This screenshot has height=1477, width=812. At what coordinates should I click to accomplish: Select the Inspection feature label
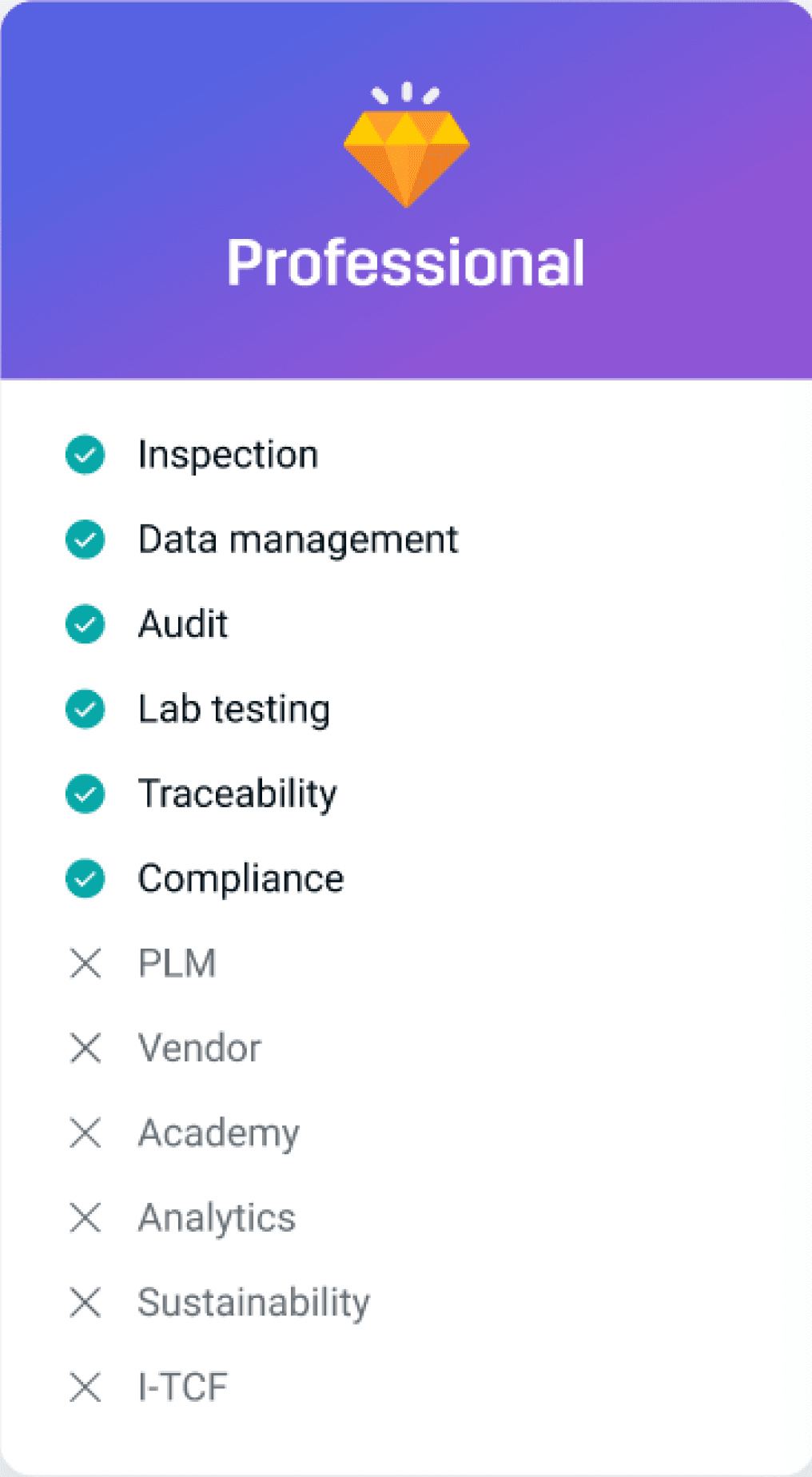click(228, 455)
